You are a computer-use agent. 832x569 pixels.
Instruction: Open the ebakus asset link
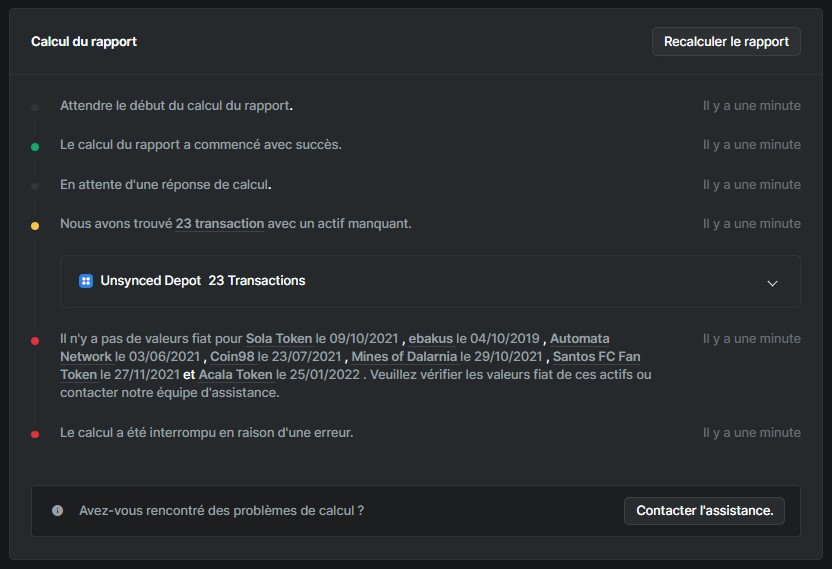coord(430,339)
